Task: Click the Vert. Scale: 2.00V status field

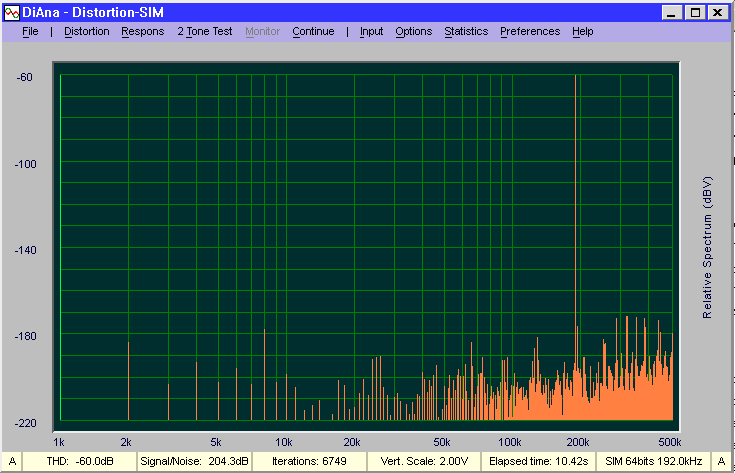Action: pos(424,461)
